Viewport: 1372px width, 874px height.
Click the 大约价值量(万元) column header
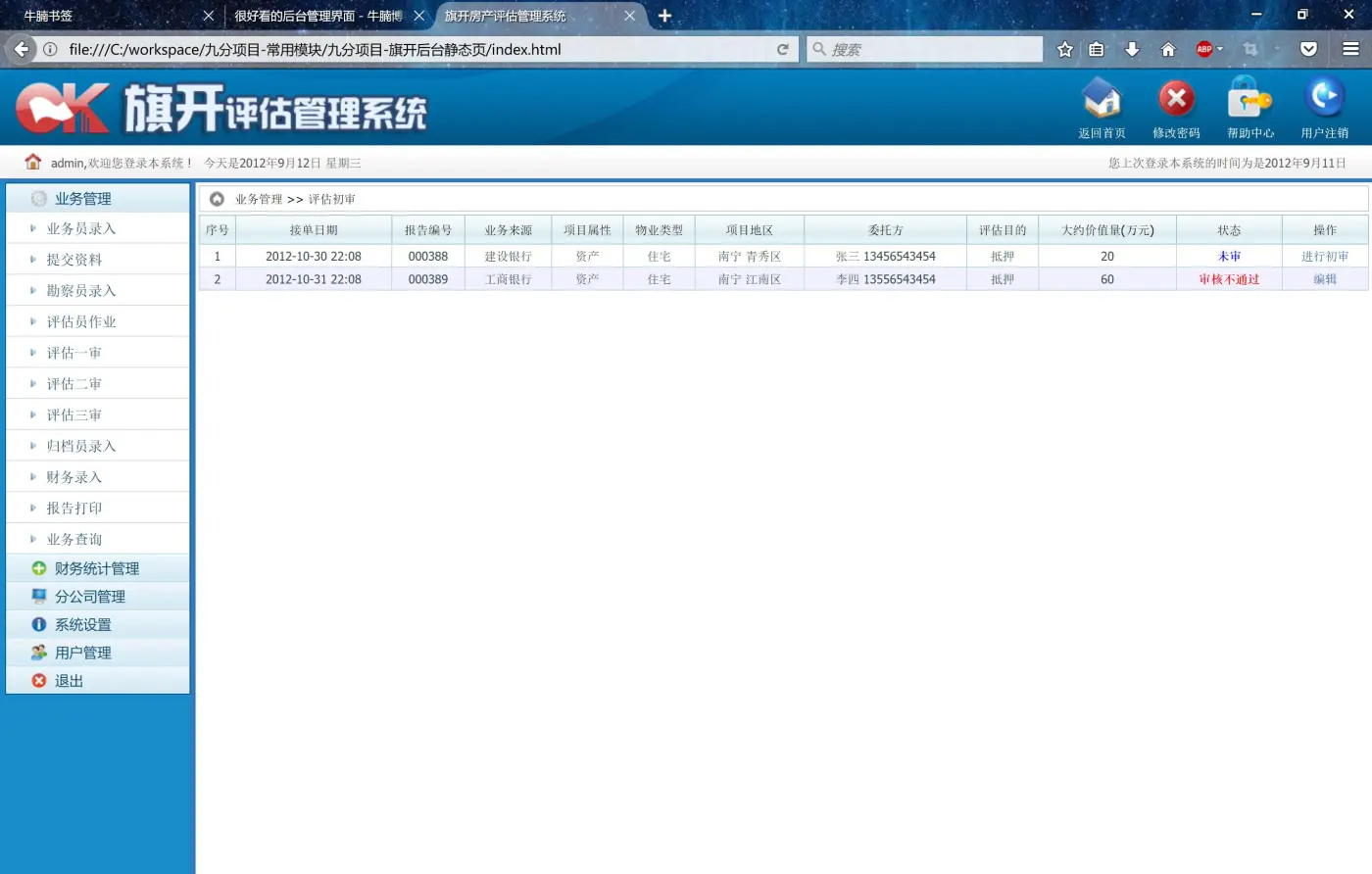coord(1107,230)
